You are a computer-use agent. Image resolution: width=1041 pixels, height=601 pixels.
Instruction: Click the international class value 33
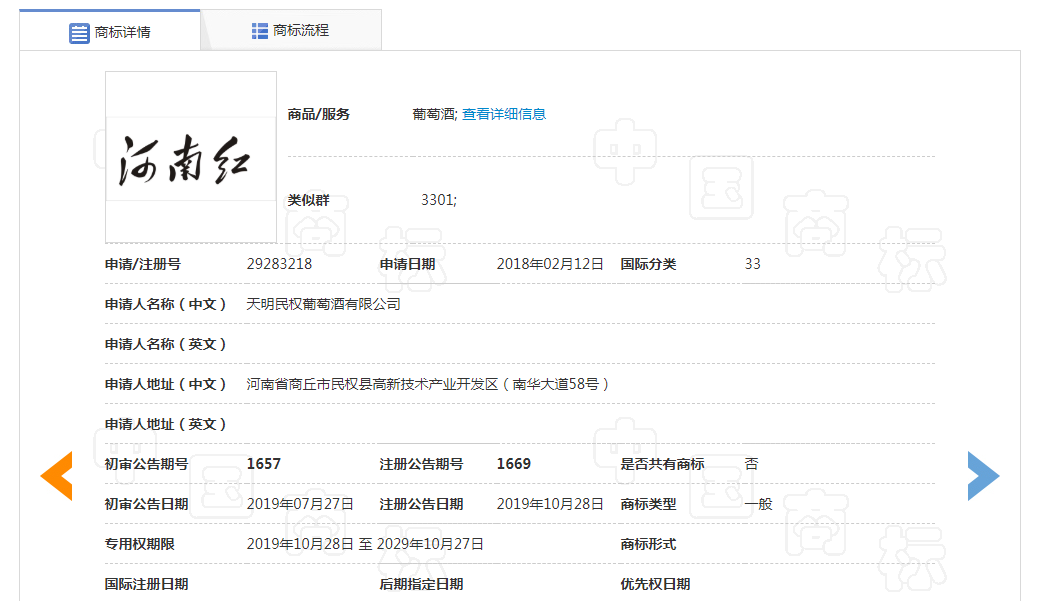(752, 264)
